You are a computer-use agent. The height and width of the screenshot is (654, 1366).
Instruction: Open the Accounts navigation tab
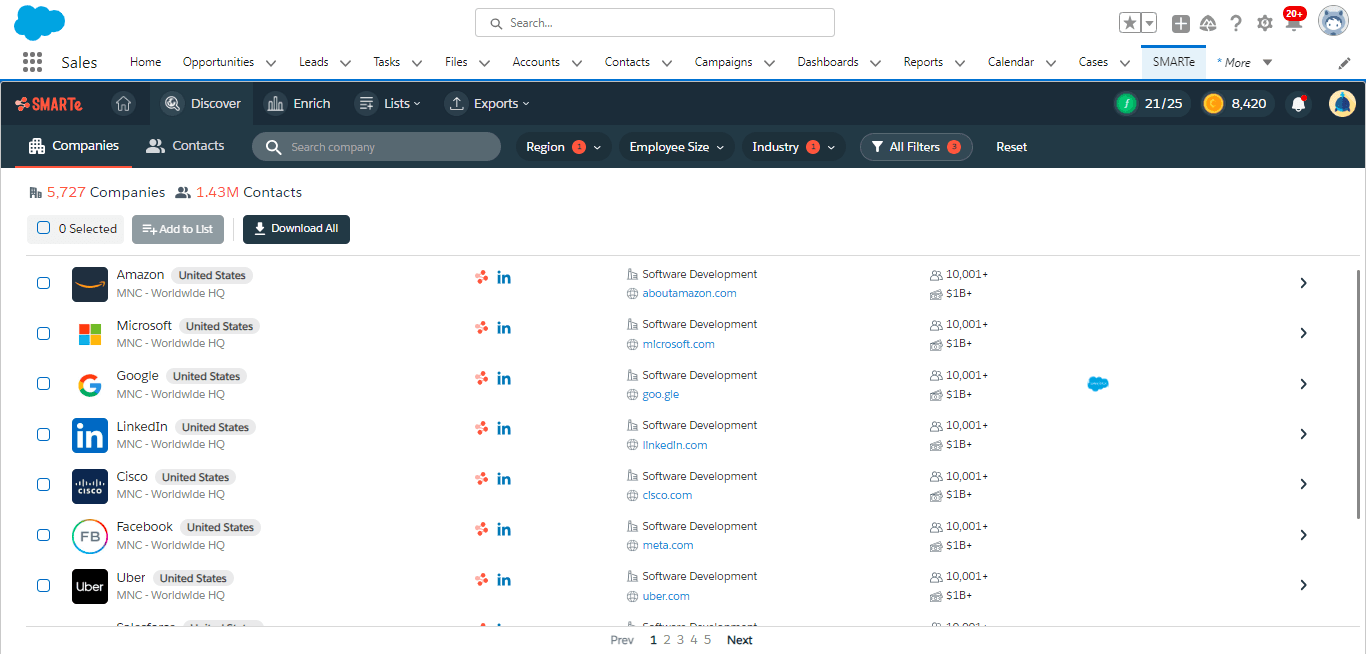[x=536, y=62]
